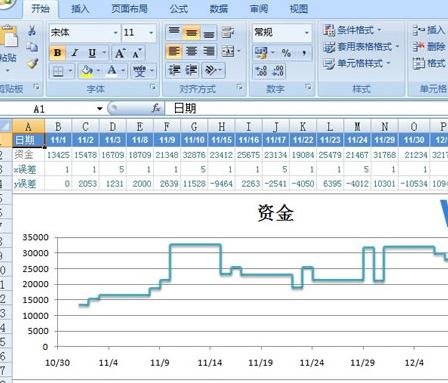
Task: Switch to the 数据 ribbon tab
Action: click(219, 9)
